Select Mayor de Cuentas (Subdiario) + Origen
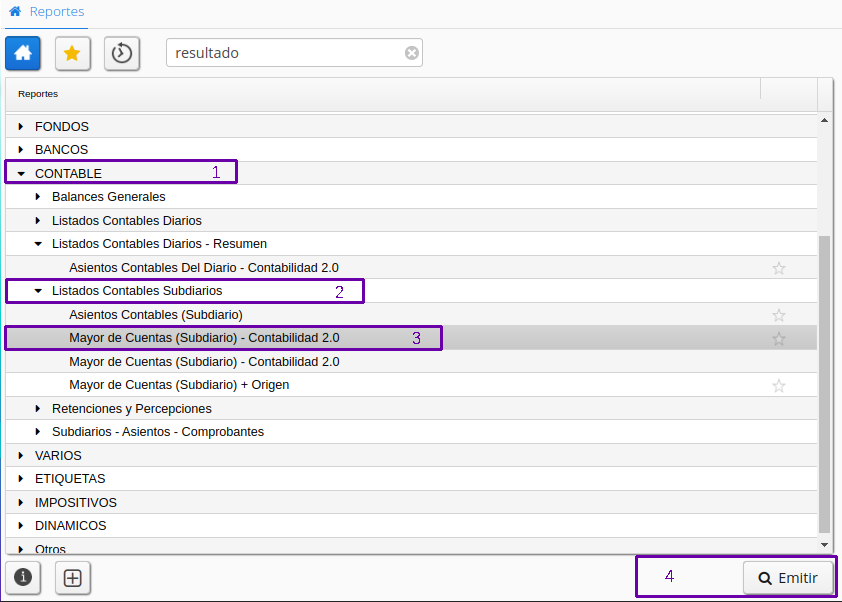 [179, 385]
